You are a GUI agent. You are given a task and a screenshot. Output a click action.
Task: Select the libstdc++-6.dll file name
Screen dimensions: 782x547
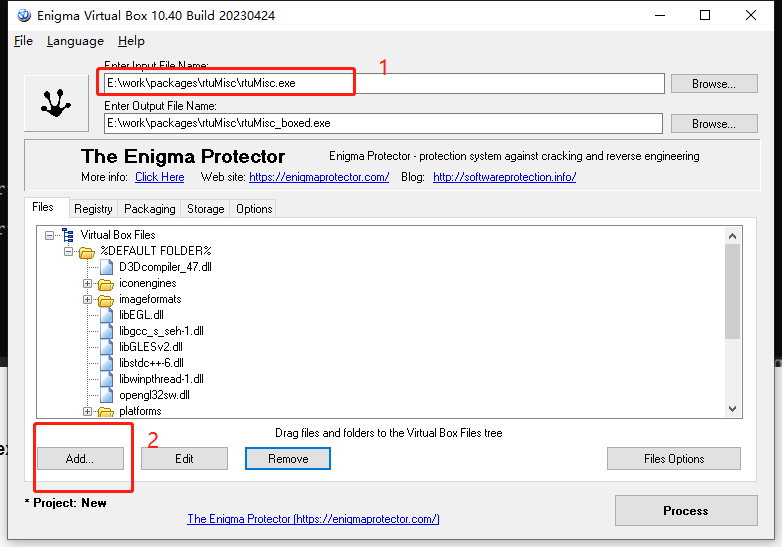click(151, 363)
